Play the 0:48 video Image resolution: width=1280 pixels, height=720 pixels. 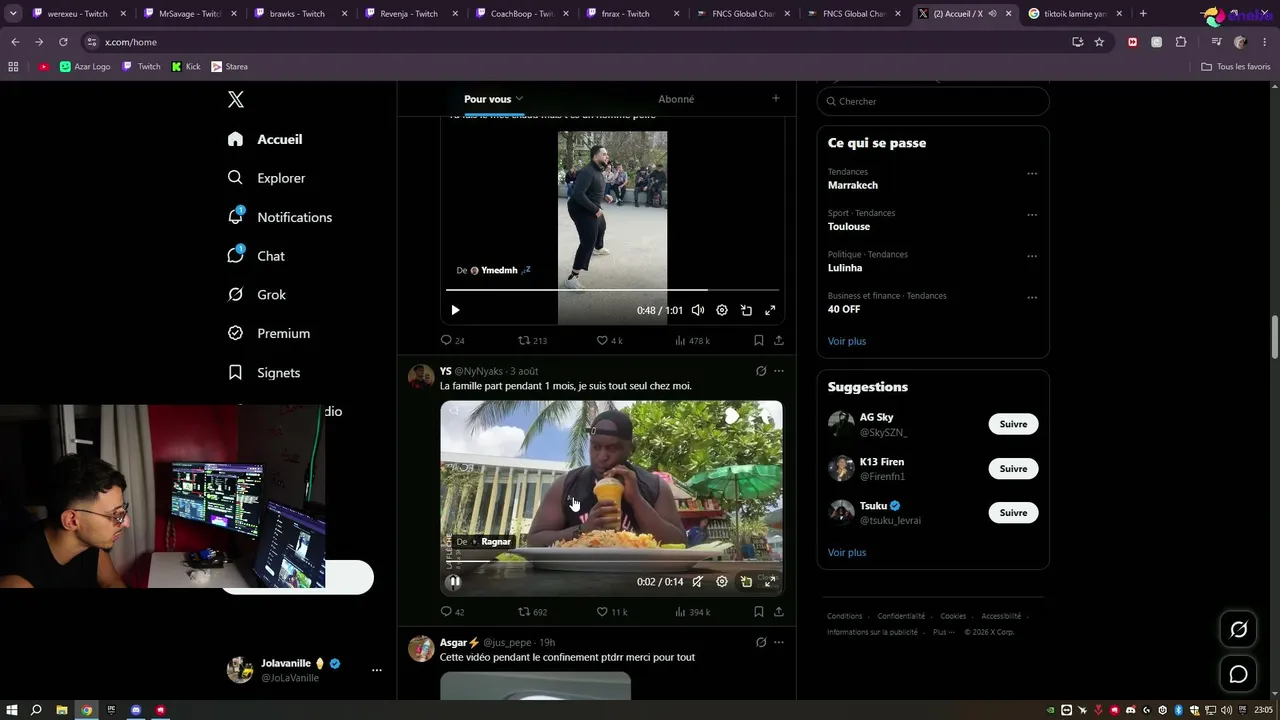pyautogui.click(x=455, y=310)
